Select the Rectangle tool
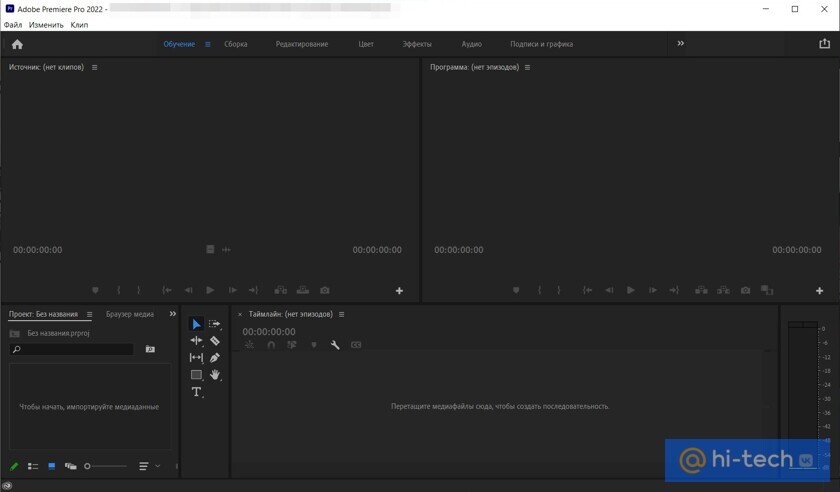Viewport: 840px width, 492px height. coord(196,375)
